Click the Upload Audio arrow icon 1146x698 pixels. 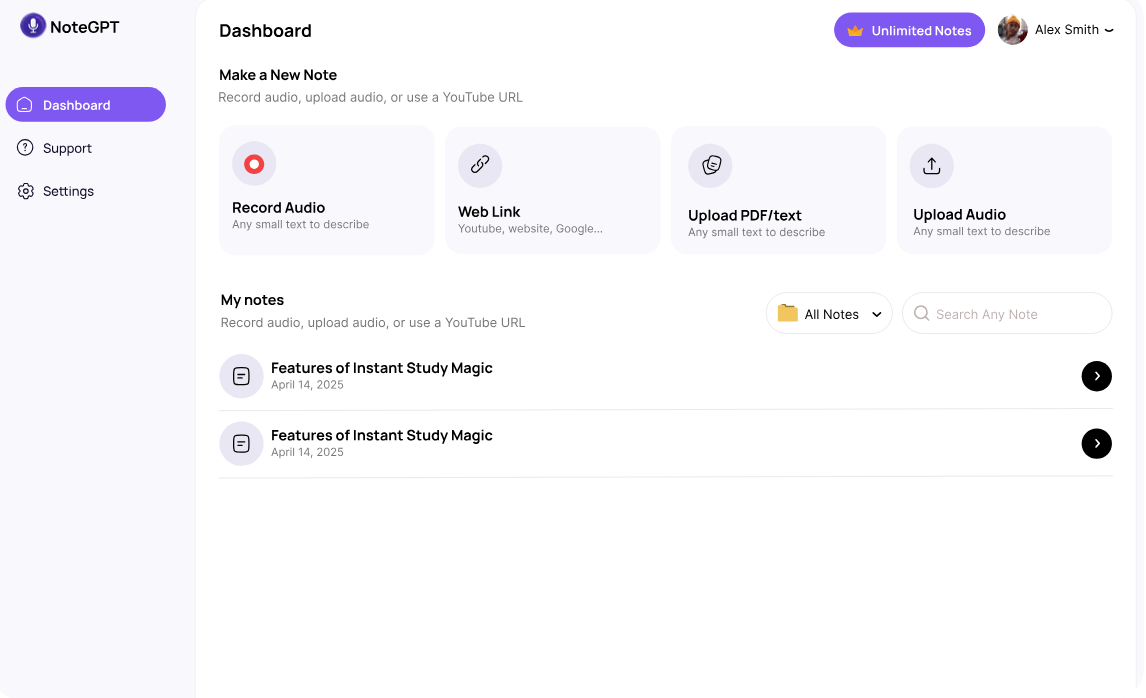931,165
